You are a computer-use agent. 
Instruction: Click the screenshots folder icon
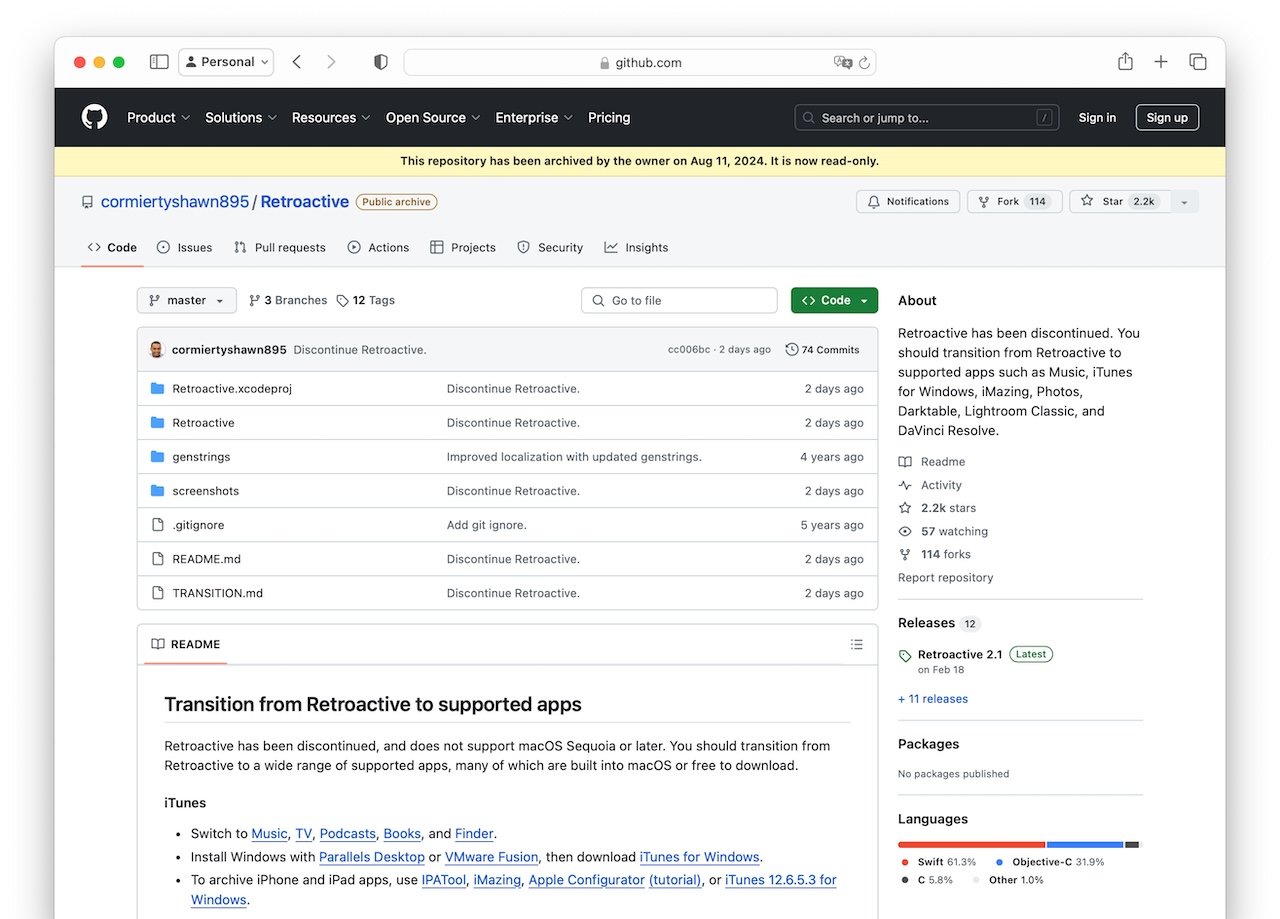pos(157,490)
